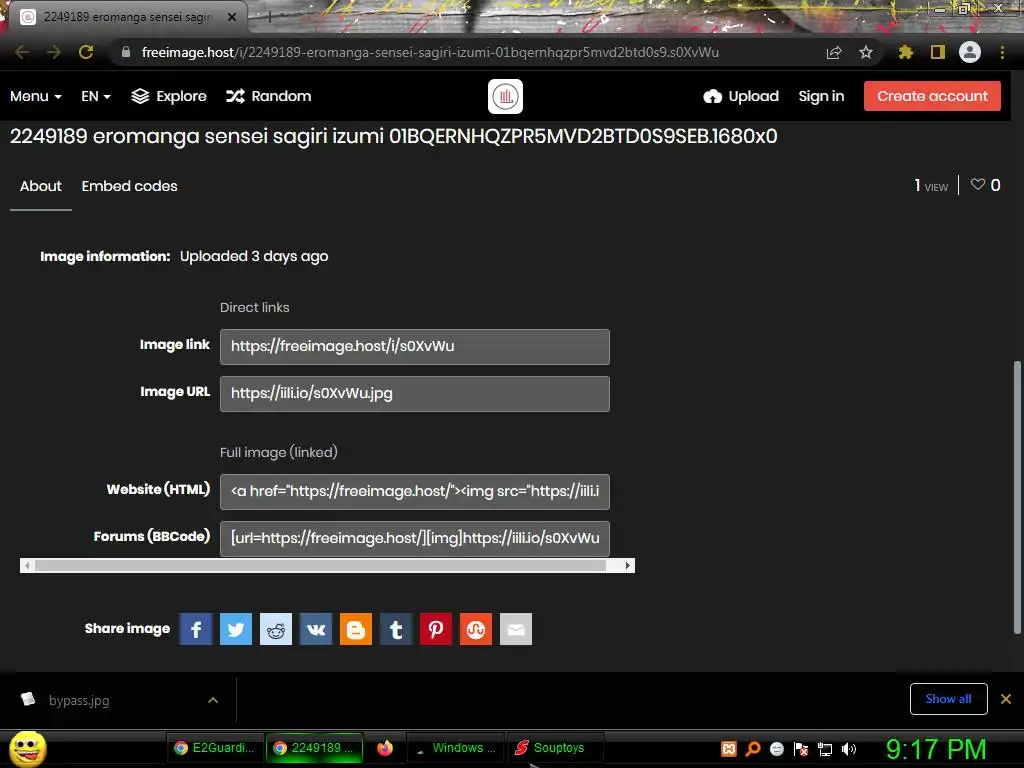
Task: Click the Forums (BBCode) code field
Action: (x=415, y=539)
